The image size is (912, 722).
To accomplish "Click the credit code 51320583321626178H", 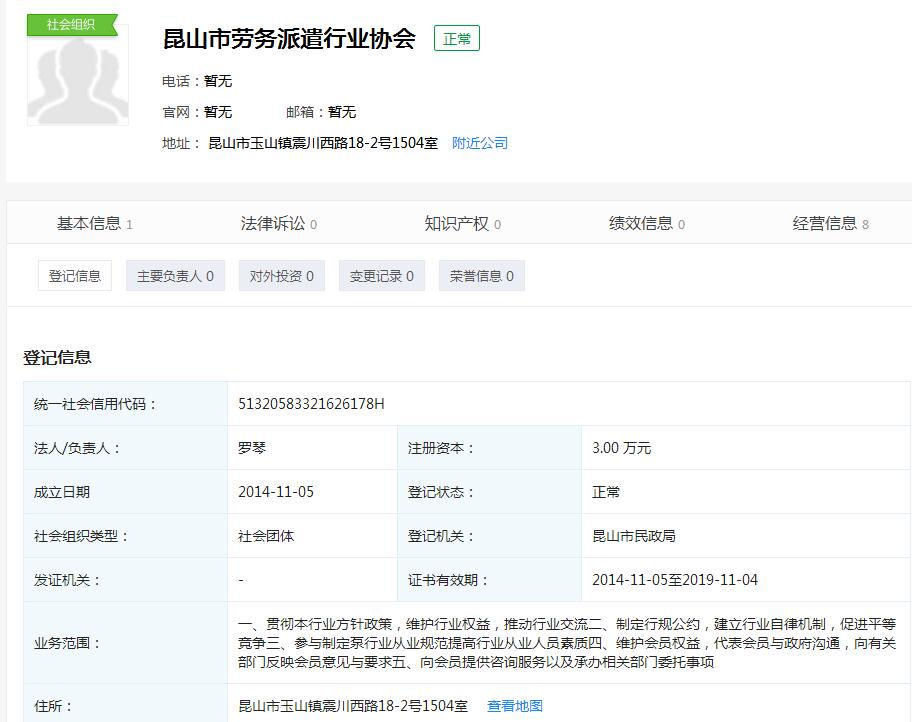I will (x=311, y=404).
